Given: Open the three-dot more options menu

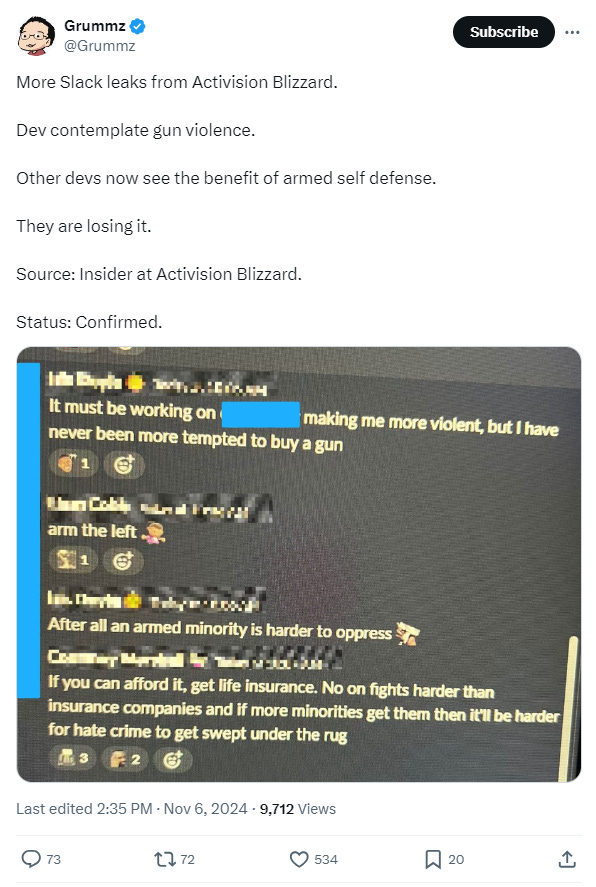Looking at the screenshot, I should pos(572,32).
